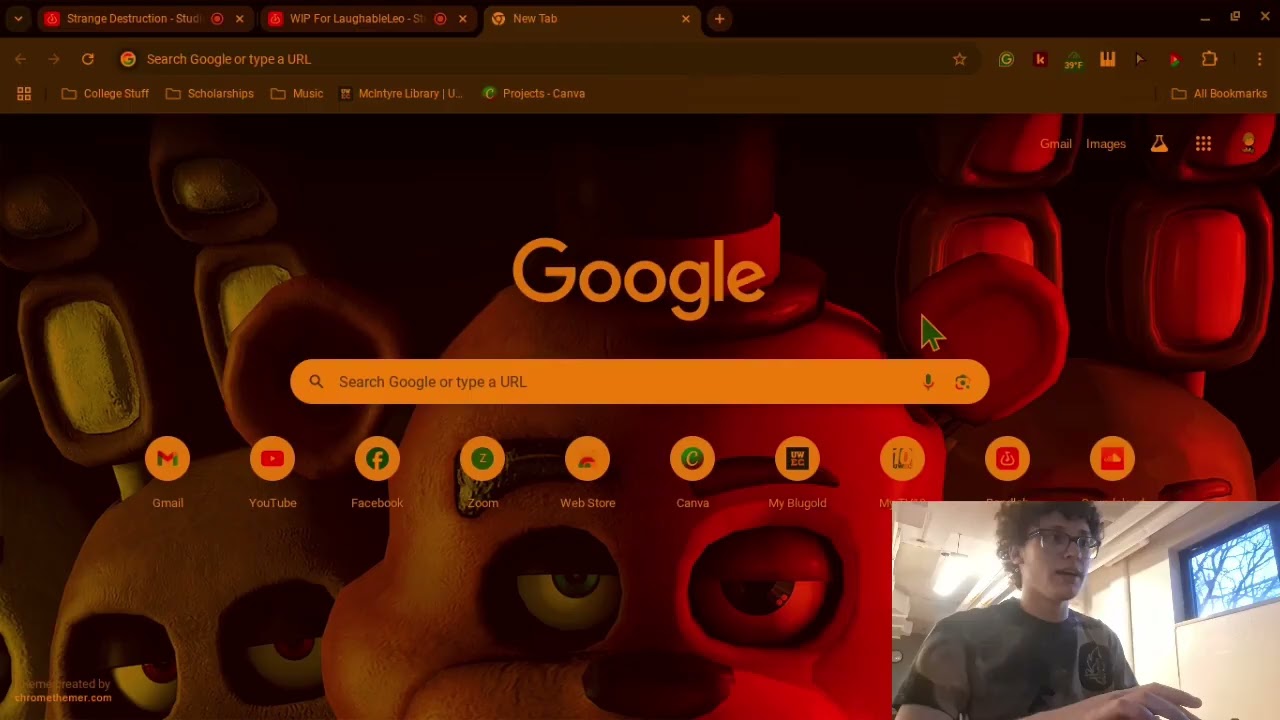Viewport: 1280px width, 720px height.
Task: Follow the Images link near the account icon
Action: [1106, 144]
